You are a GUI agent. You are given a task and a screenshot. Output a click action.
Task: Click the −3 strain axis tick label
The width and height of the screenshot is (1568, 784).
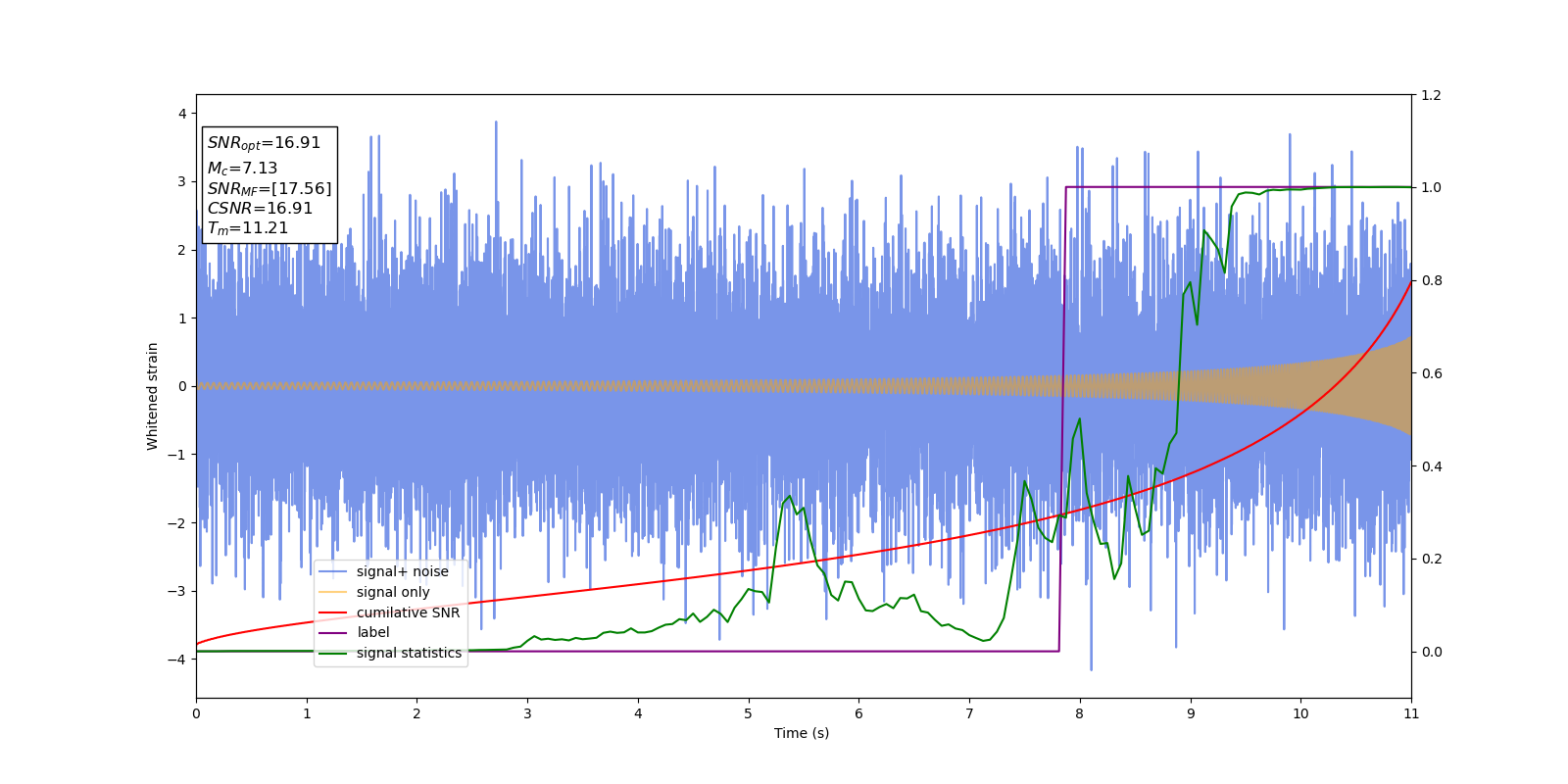click(x=177, y=591)
